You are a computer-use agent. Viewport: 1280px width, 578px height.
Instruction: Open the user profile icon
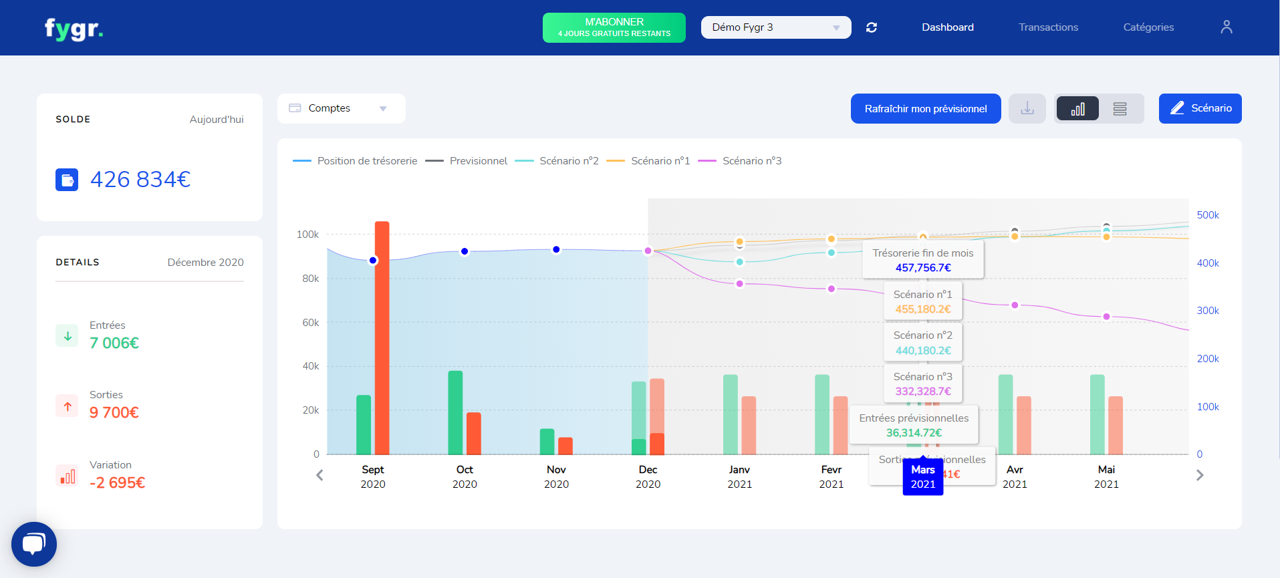coord(1226,27)
